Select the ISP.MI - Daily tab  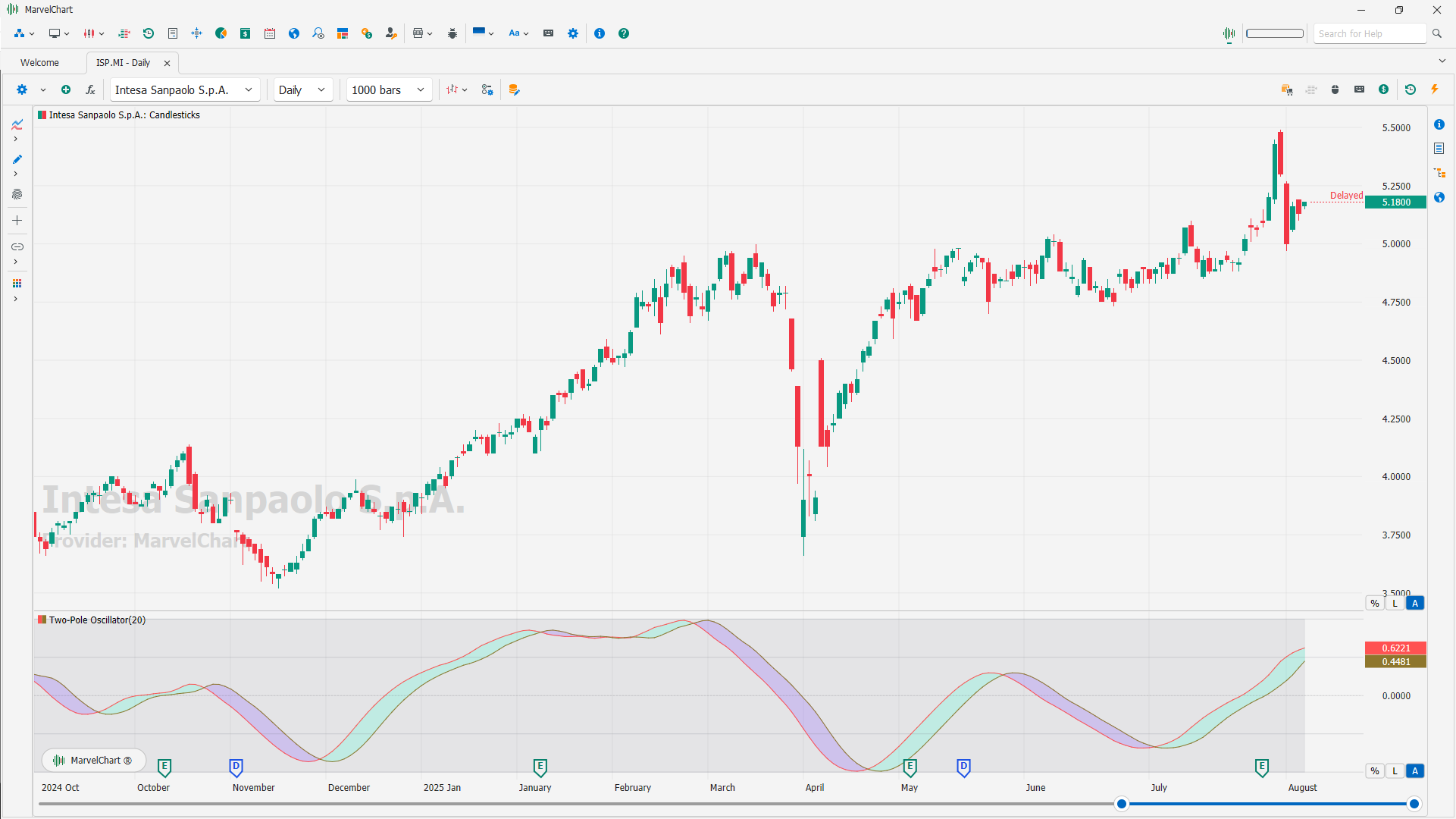[x=123, y=63]
